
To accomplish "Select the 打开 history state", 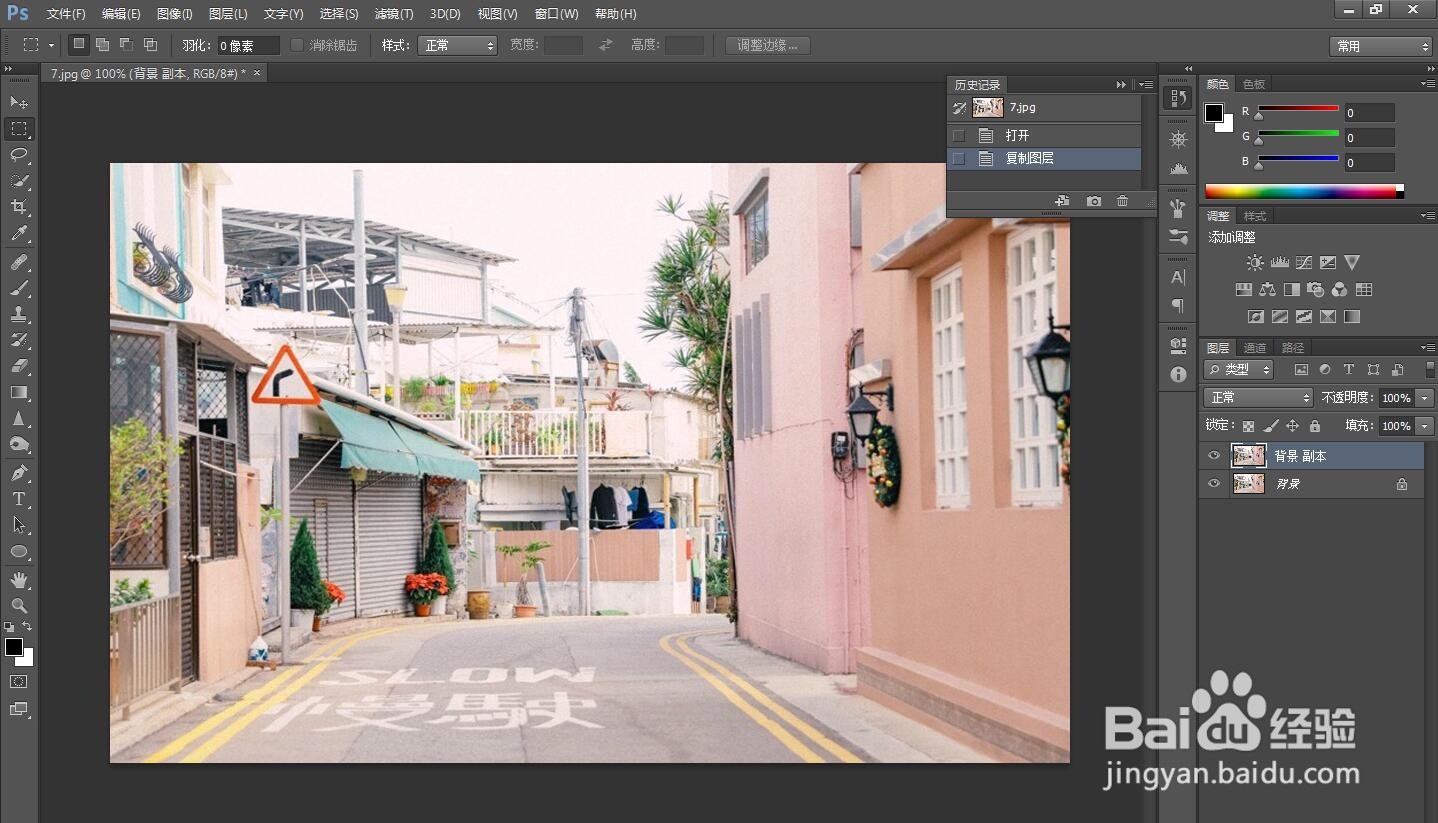I will [x=1044, y=135].
